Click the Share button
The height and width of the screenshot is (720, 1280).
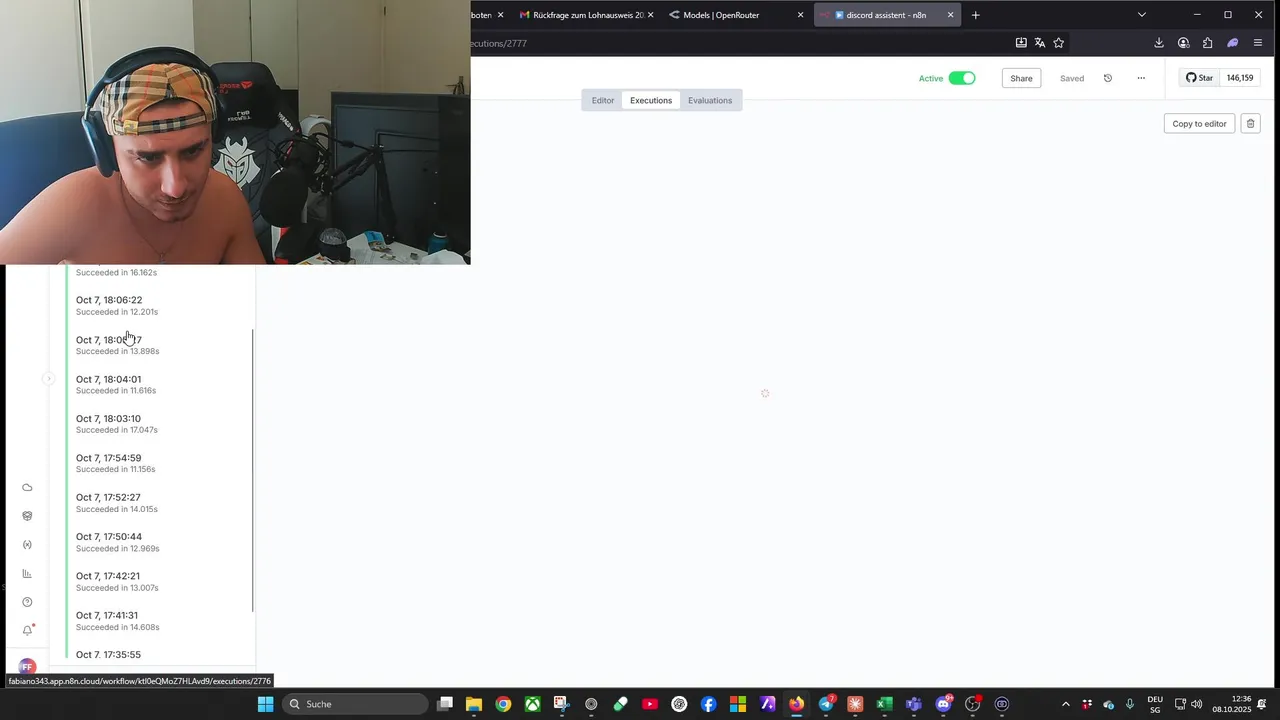[x=1021, y=78]
